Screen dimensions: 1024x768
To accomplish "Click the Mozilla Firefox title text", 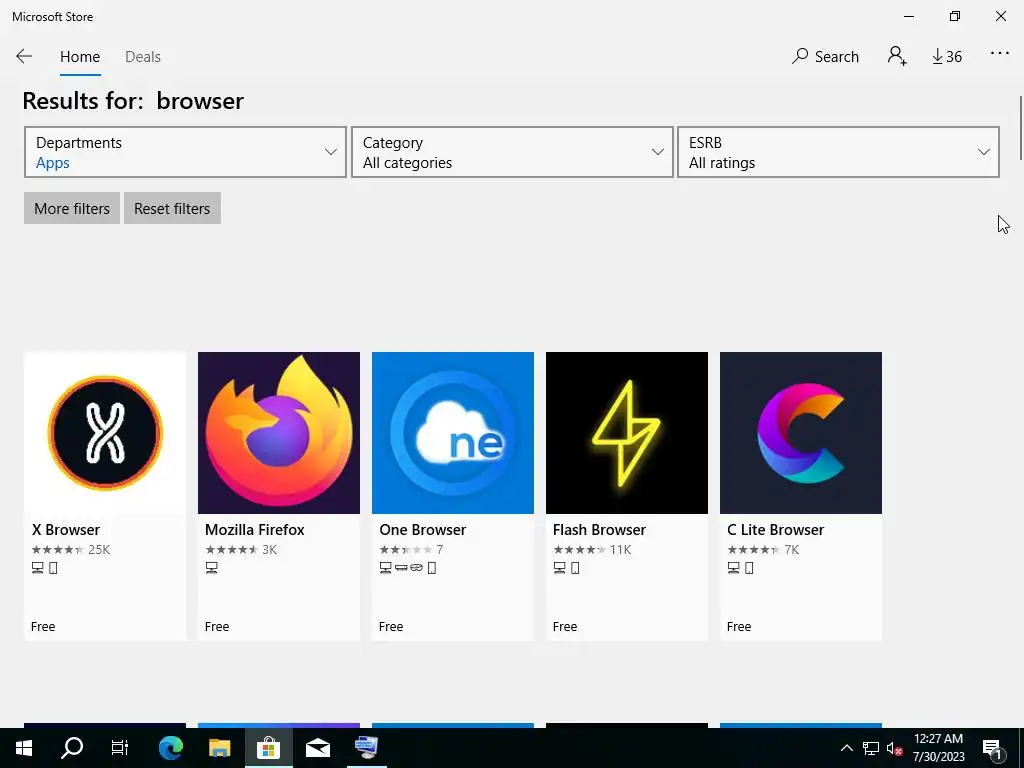I will [255, 530].
